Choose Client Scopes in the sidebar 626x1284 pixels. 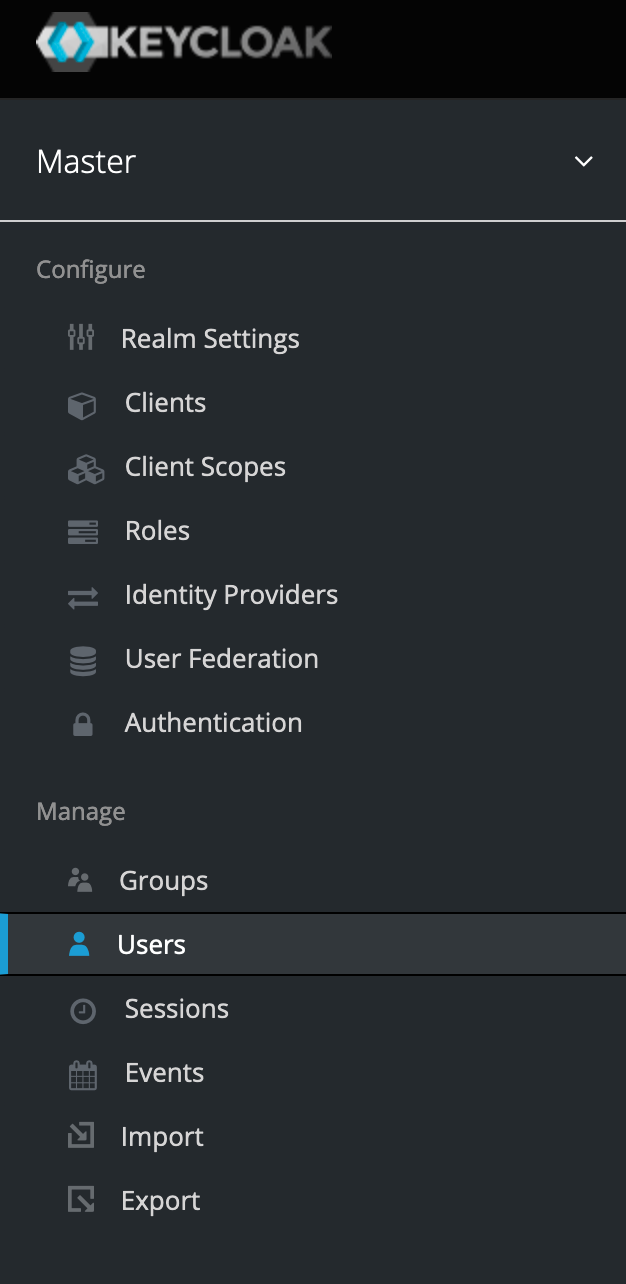(205, 467)
